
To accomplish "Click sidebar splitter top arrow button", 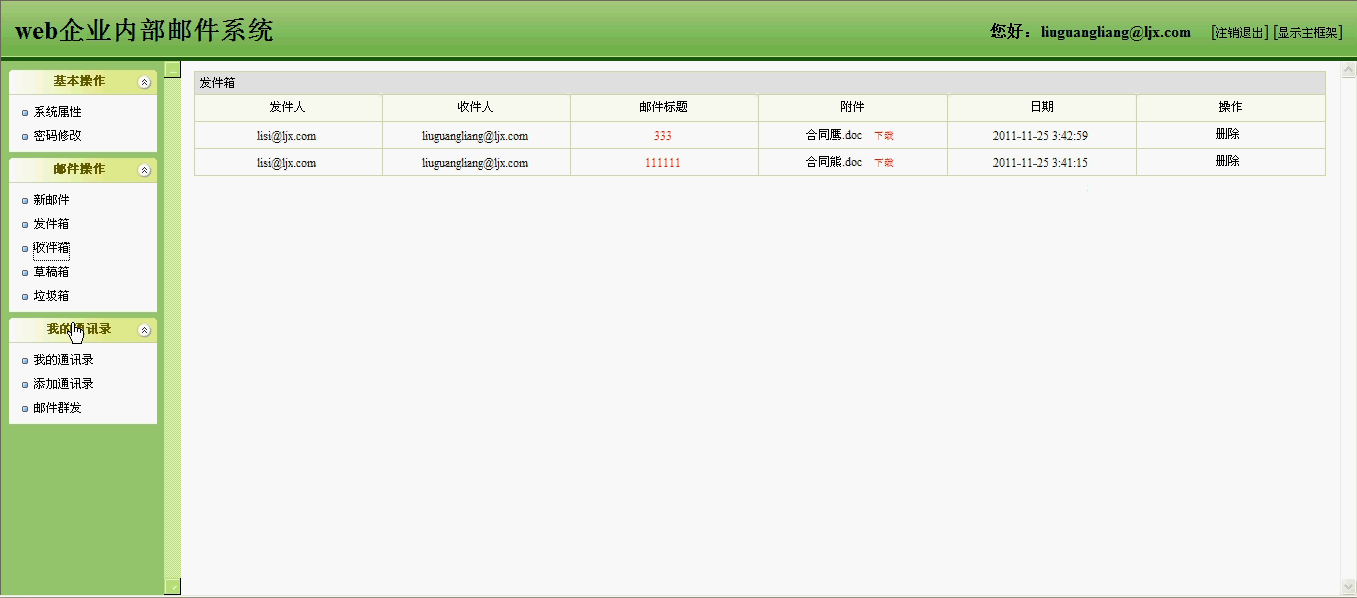I will click(x=173, y=69).
